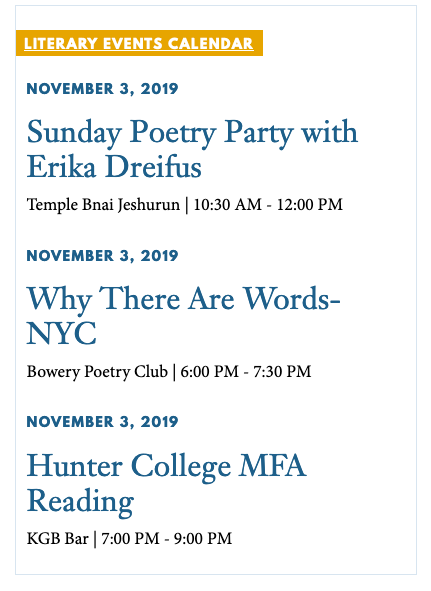This screenshot has width=431, height=591.
Task: Click the name Erika Dreifus in title
Action: tap(114, 167)
